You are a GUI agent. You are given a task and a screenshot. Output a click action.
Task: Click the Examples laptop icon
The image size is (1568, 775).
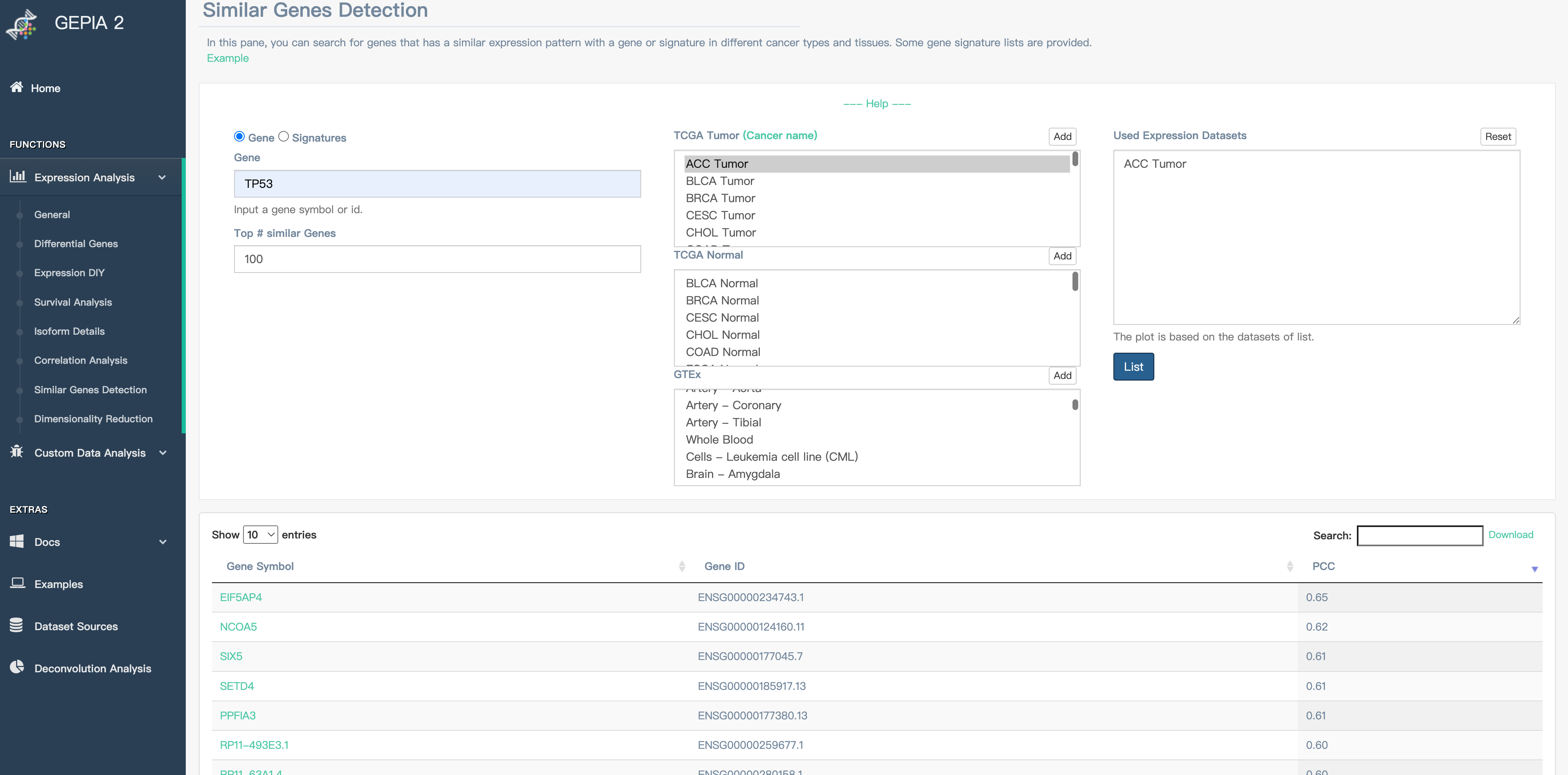[17, 583]
